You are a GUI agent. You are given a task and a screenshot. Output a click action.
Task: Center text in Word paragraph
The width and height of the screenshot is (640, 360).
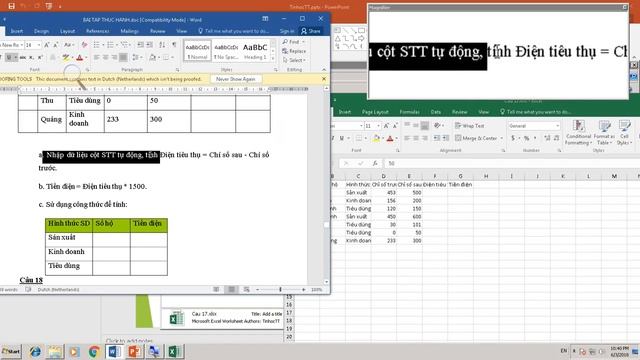(106, 58)
